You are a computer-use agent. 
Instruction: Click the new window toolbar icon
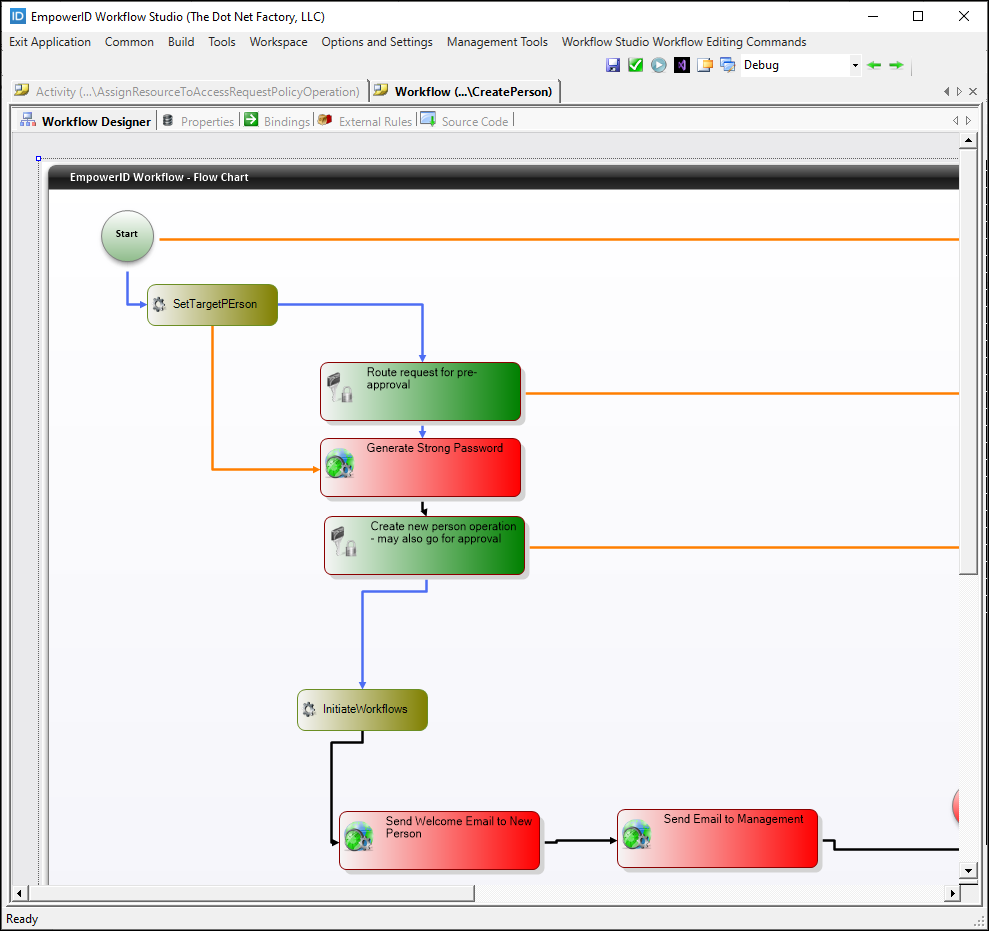(x=704, y=64)
